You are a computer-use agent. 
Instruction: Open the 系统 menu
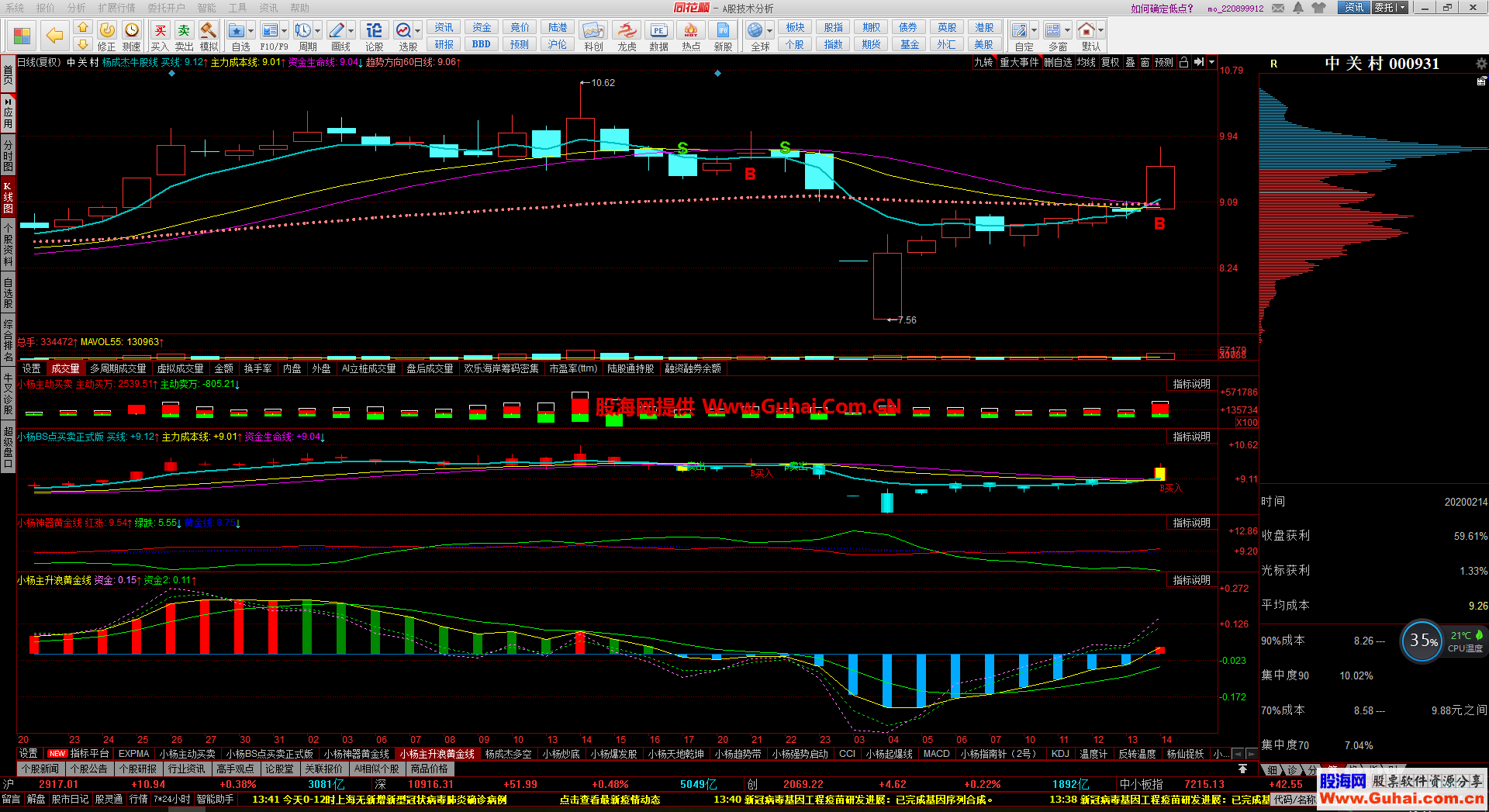[x=15, y=8]
